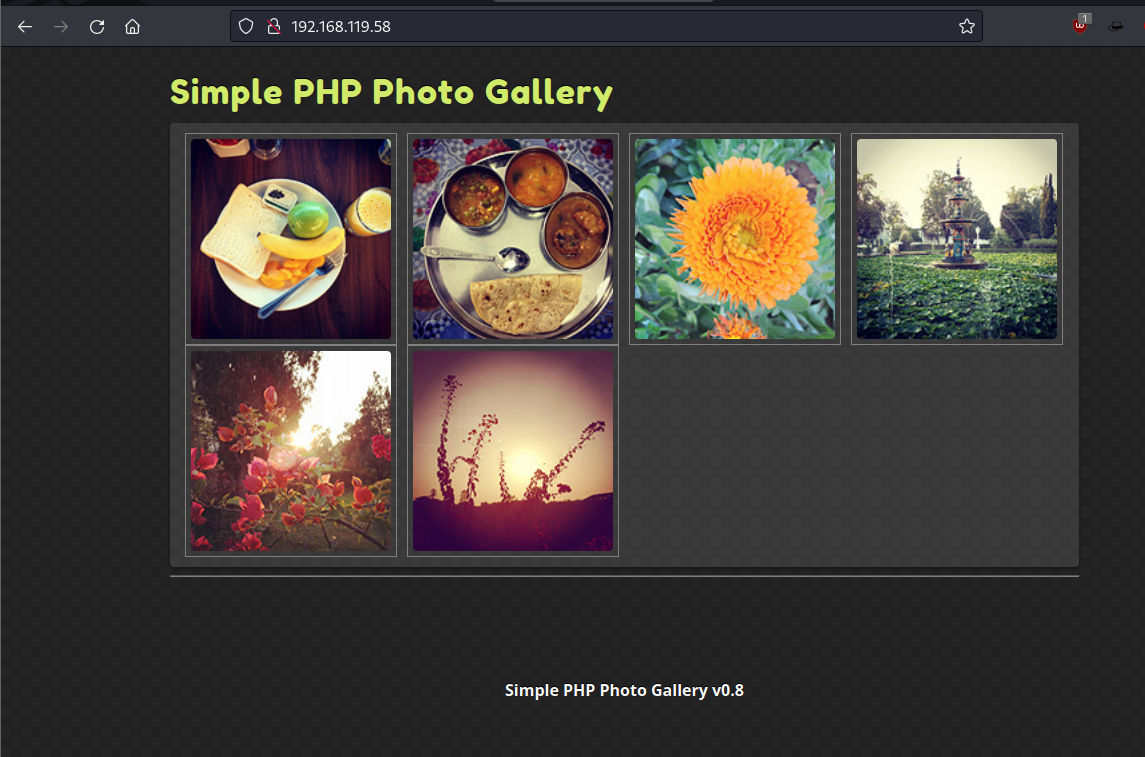Bookmark this page with the star
1145x757 pixels.
966,27
